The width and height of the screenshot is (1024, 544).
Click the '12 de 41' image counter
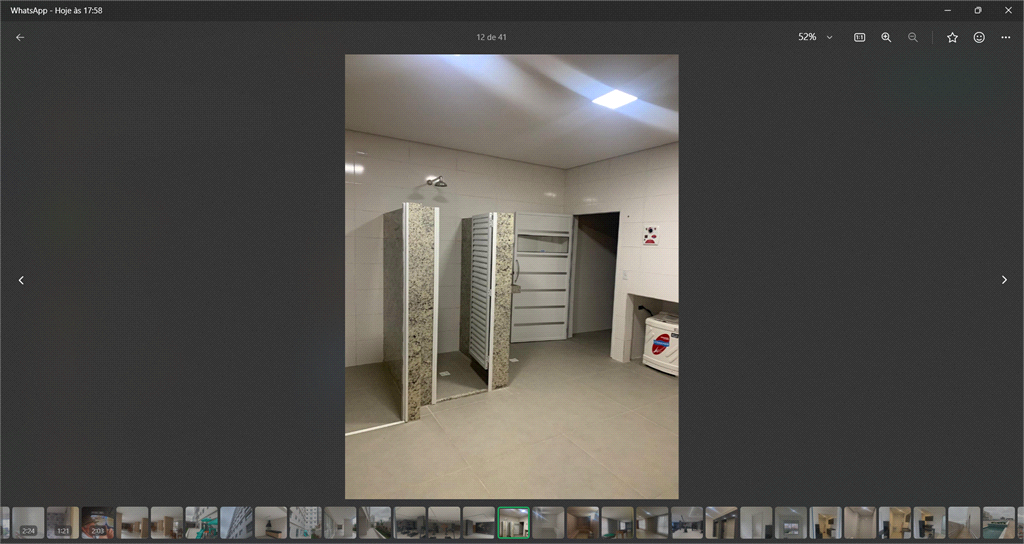point(491,37)
